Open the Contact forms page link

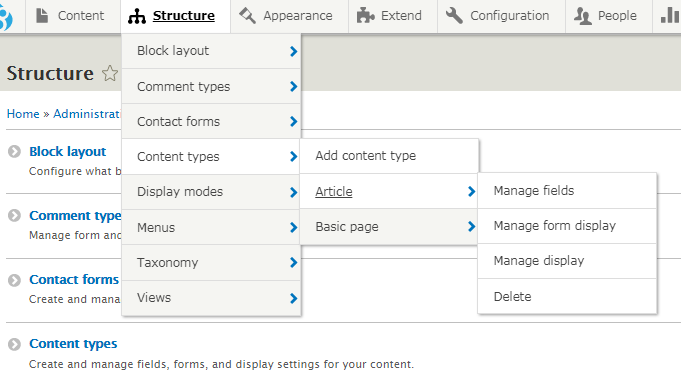[74, 280]
